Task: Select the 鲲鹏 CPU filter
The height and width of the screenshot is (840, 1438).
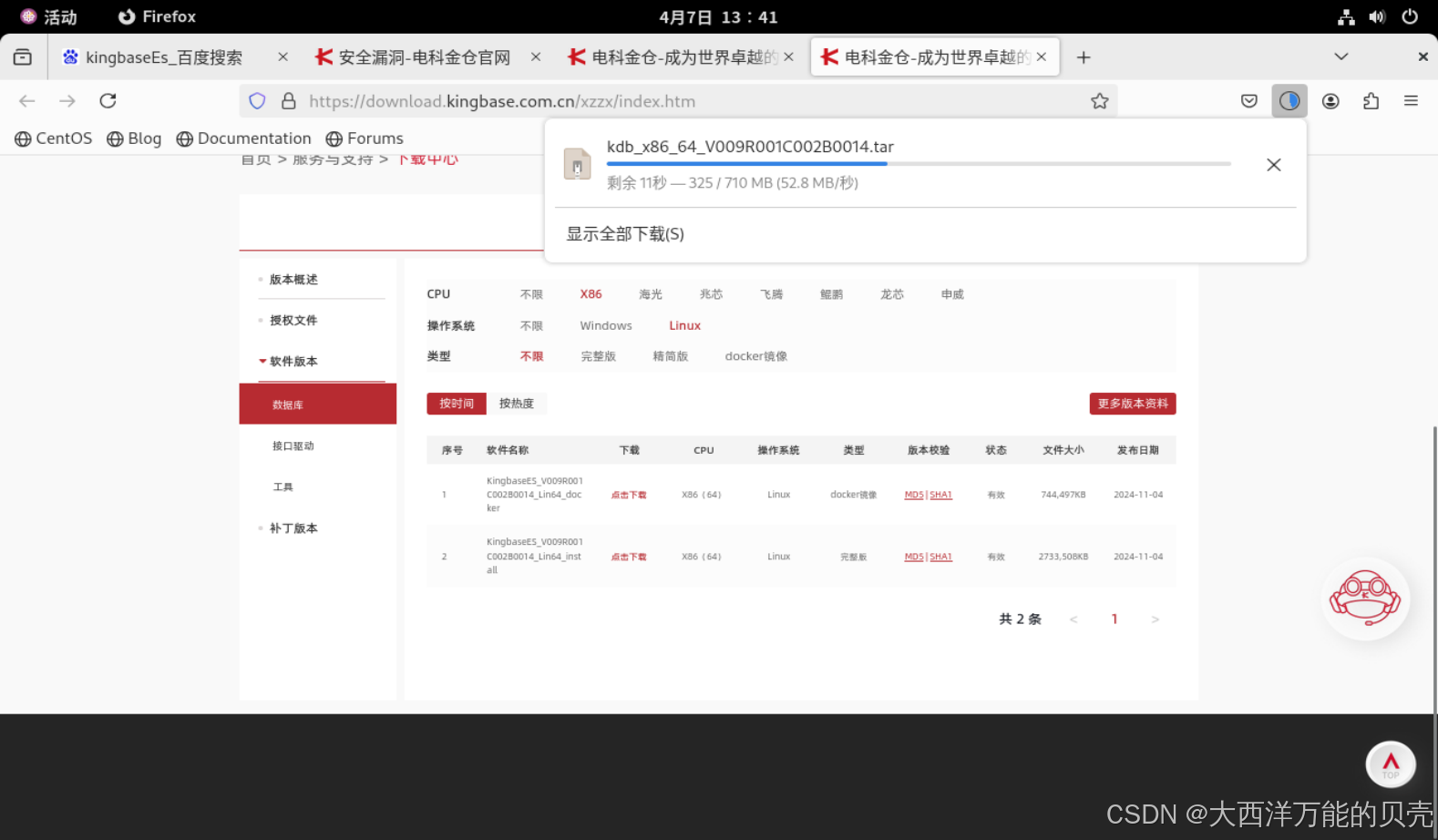Action: click(x=832, y=294)
